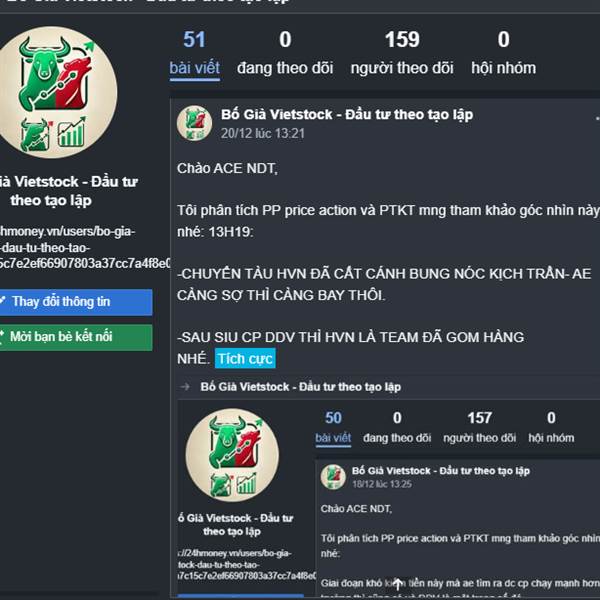Select the 159 người theo dõi tab
The height and width of the screenshot is (600, 600).
coord(402,54)
